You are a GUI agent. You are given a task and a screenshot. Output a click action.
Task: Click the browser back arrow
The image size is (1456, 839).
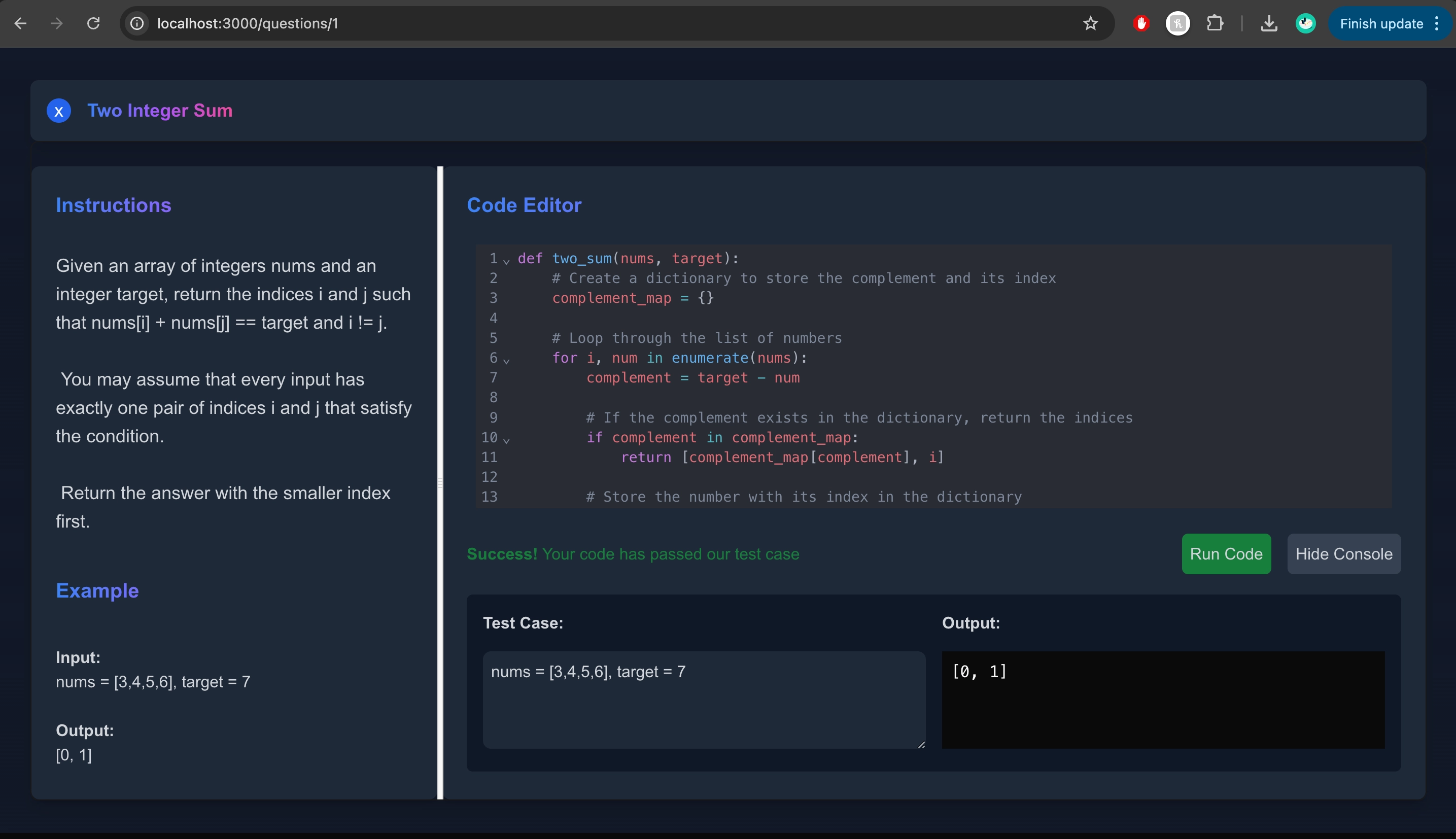click(x=21, y=24)
